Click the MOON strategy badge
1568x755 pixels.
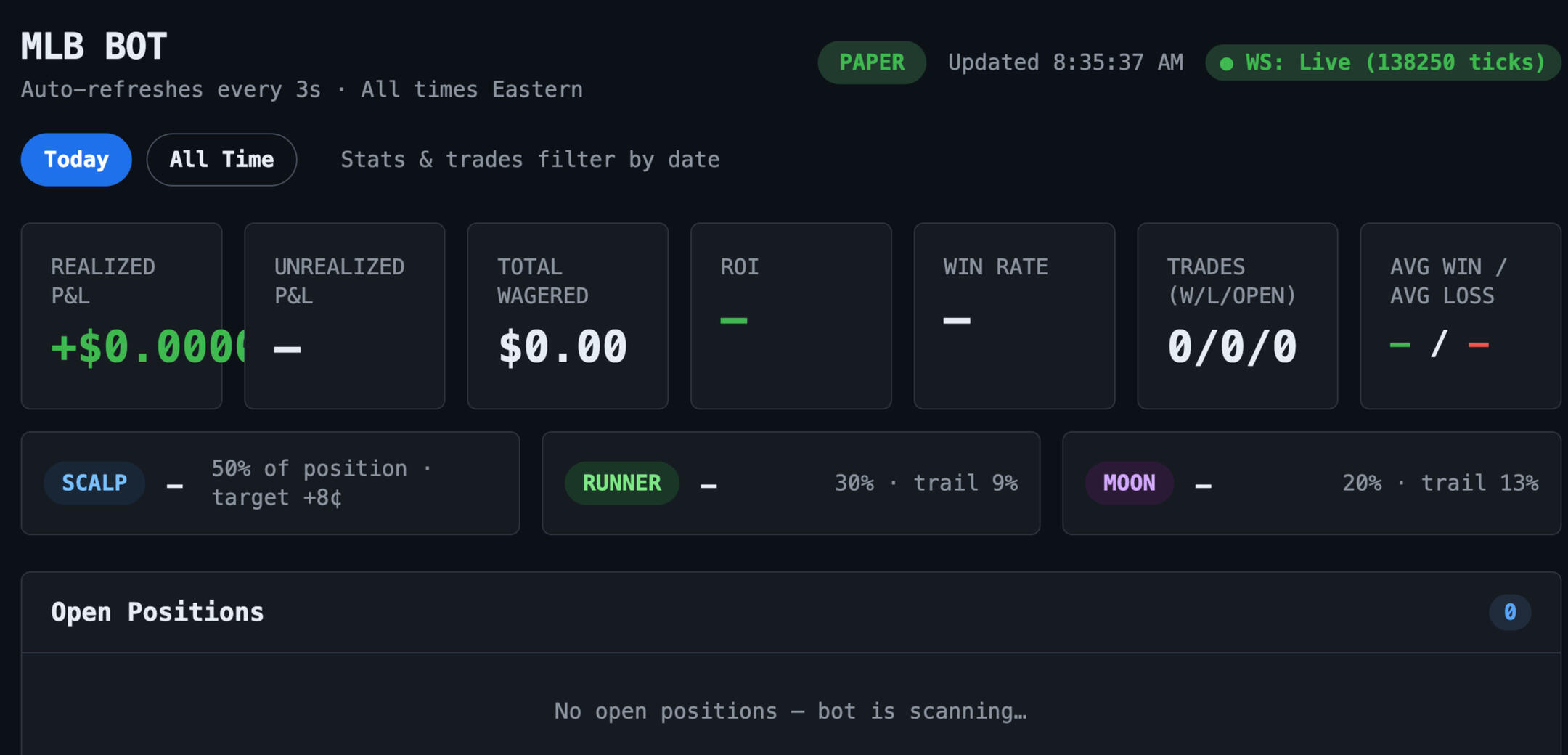click(x=1130, y=483)
